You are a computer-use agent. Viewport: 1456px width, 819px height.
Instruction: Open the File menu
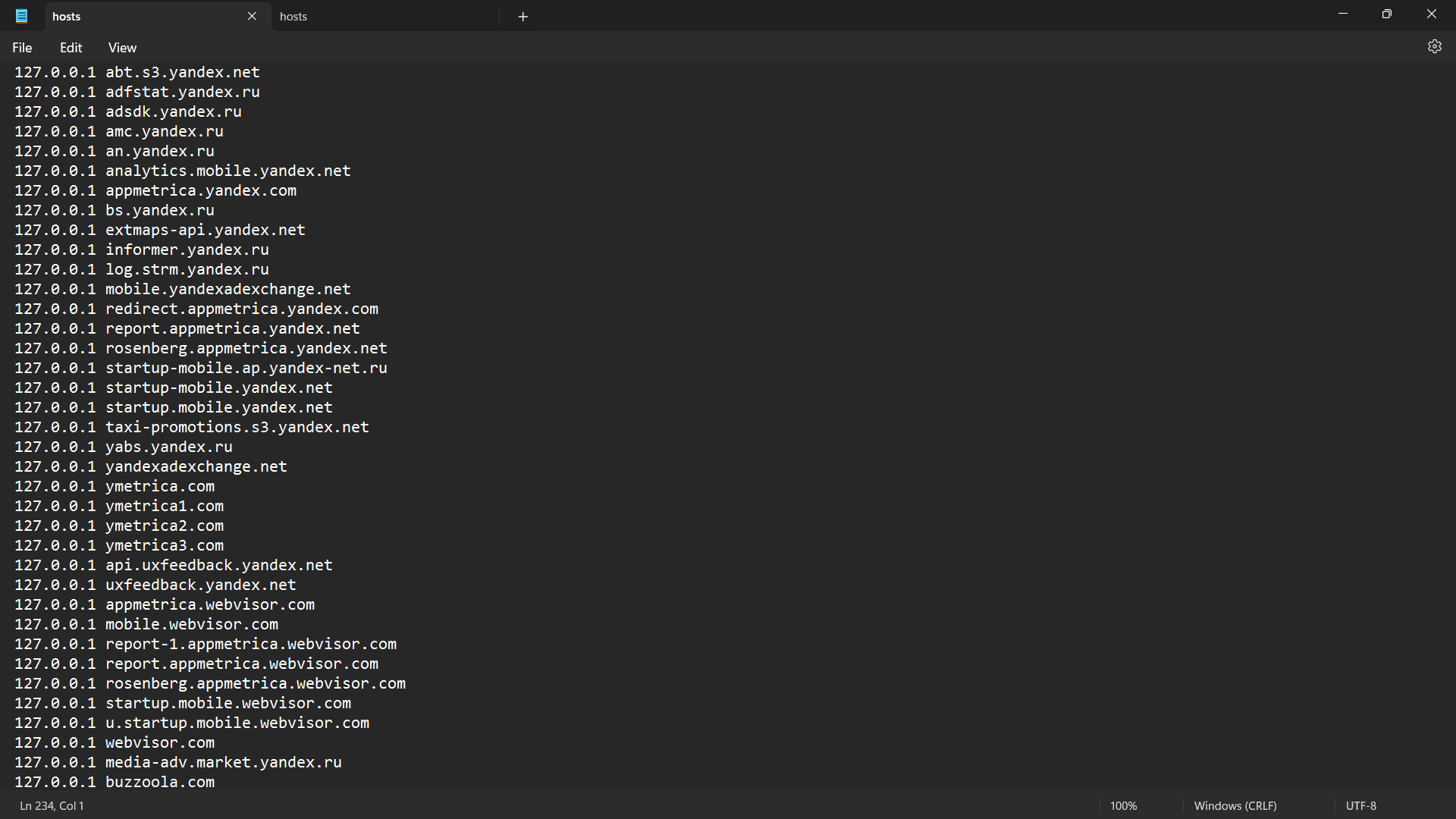point(22,48)
